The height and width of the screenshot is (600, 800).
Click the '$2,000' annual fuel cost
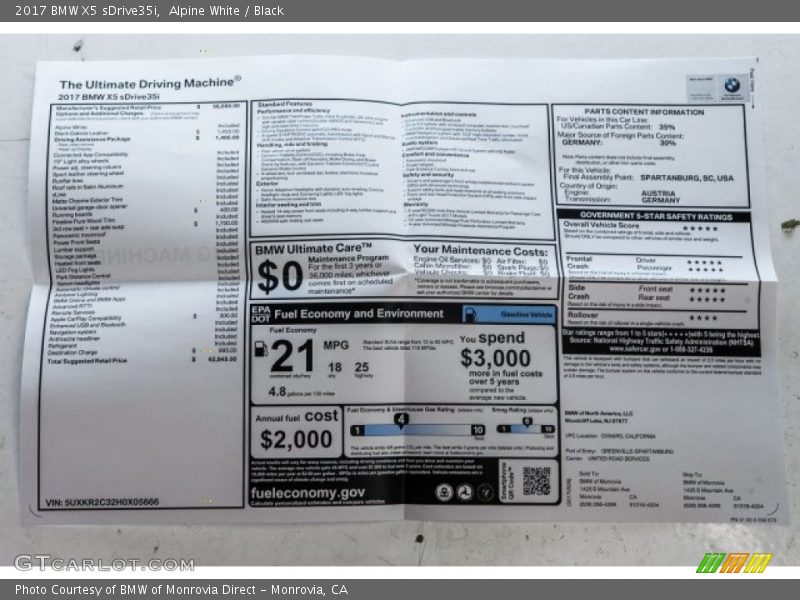coord(296,439)
